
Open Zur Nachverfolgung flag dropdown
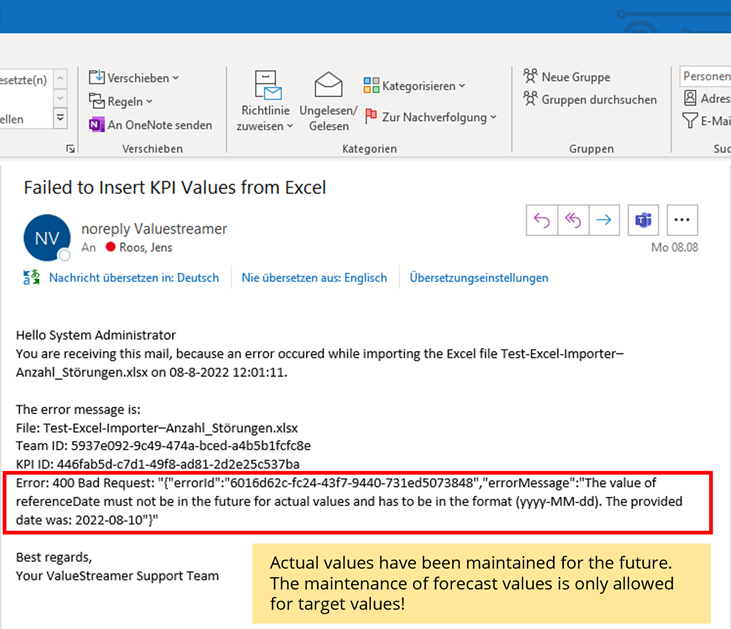click(x=430, y=117)
